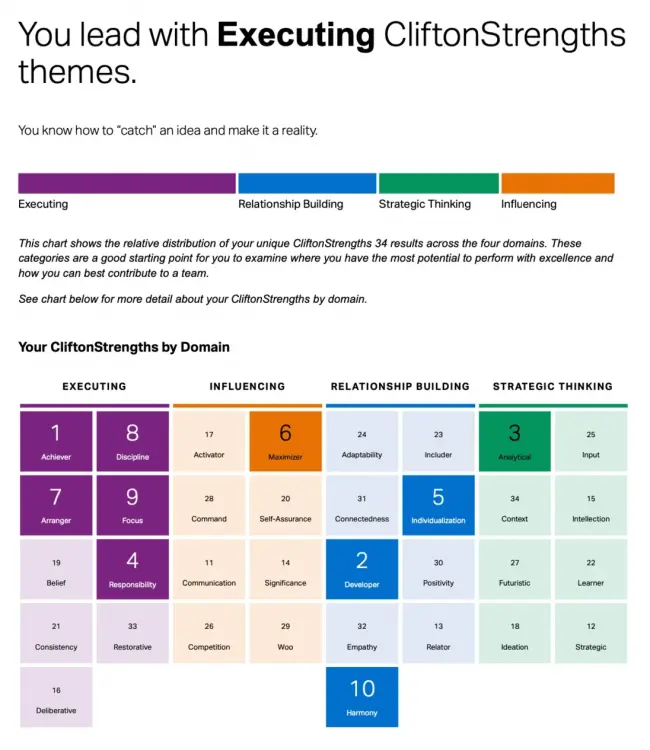Select the RELATIONSHIP BUILDING column header
Screen dimensions: 650x750
[x=400, y=386]
